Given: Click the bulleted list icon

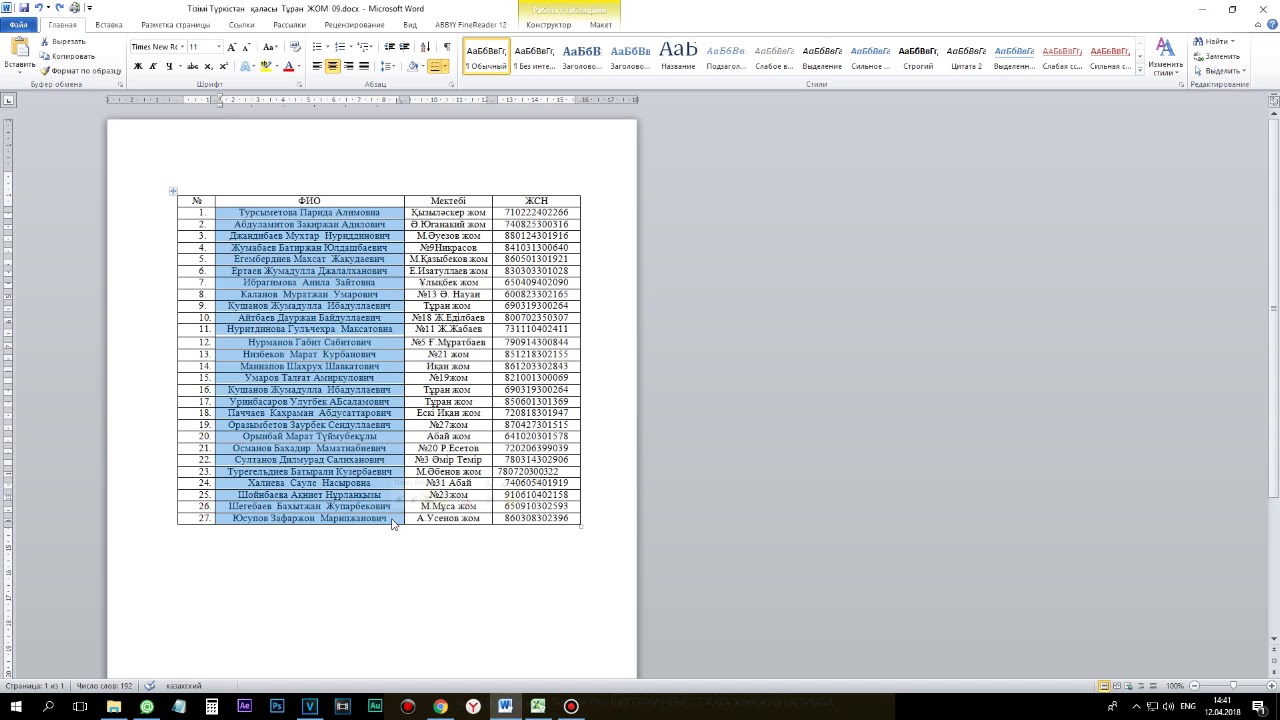Looking at the screenshot, I should 317,47.
